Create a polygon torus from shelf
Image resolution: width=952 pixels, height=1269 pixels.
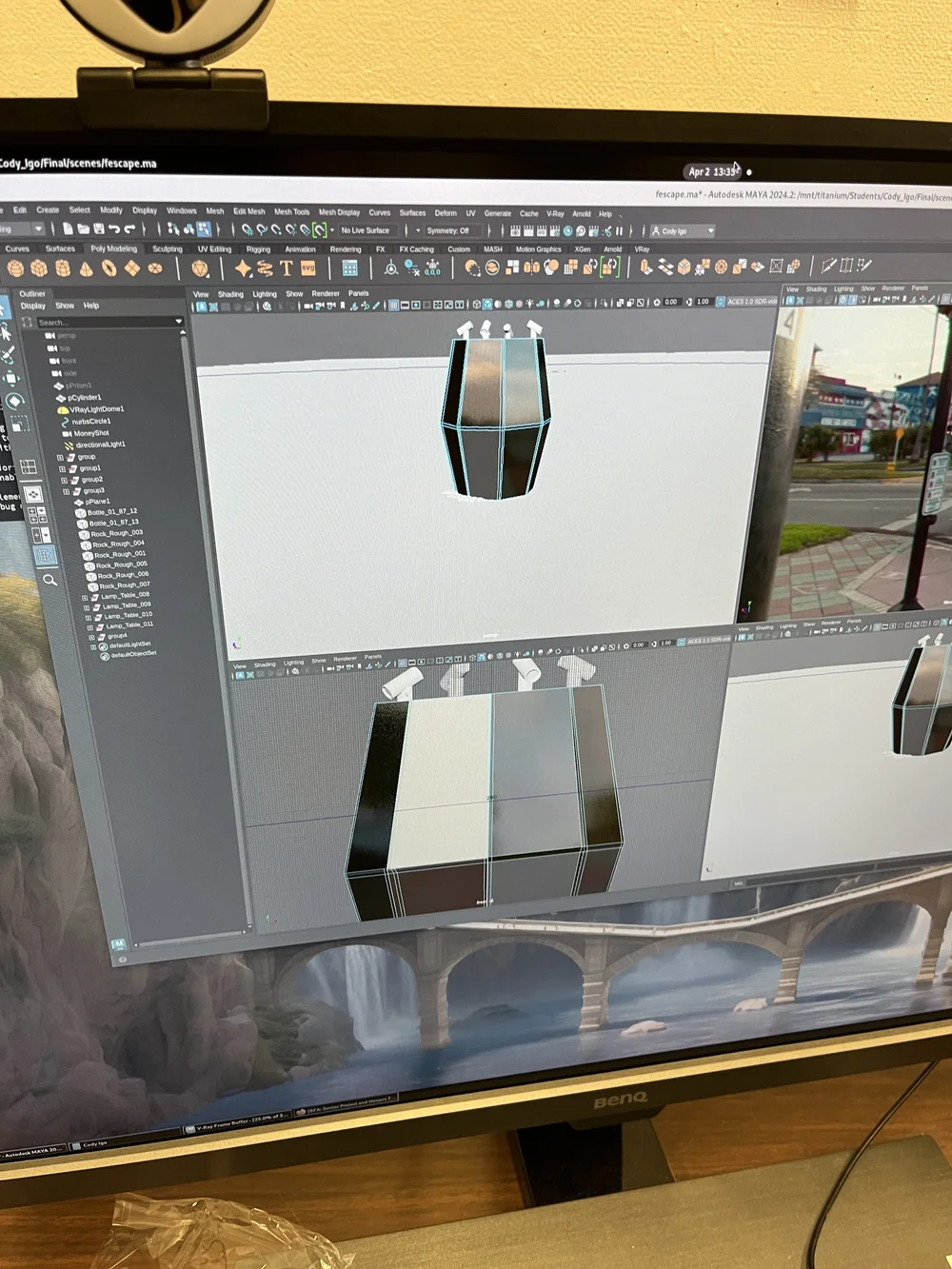pos(109,268)
